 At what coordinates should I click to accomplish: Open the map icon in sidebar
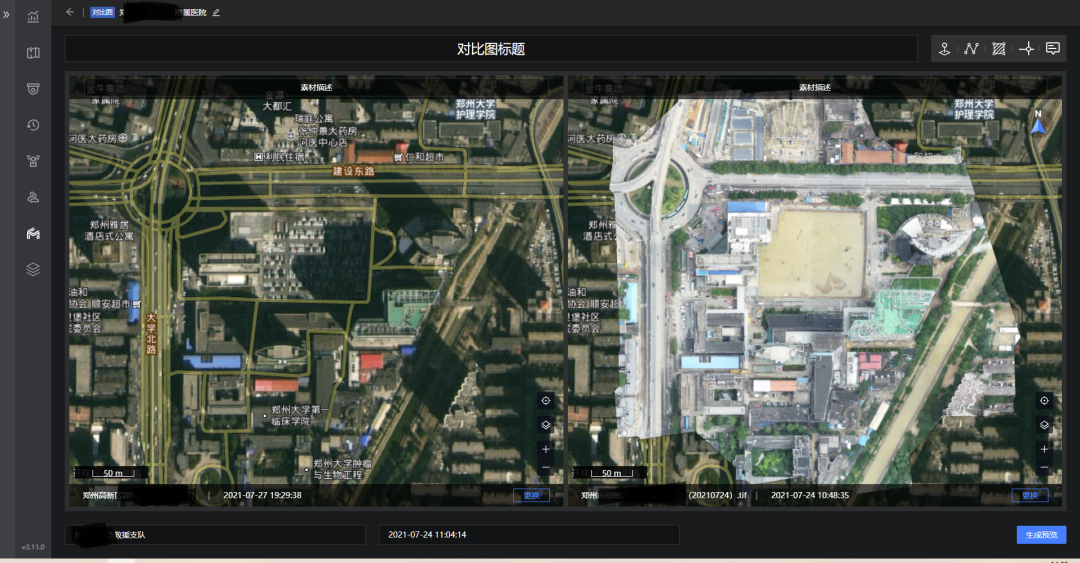coord(33,53)
